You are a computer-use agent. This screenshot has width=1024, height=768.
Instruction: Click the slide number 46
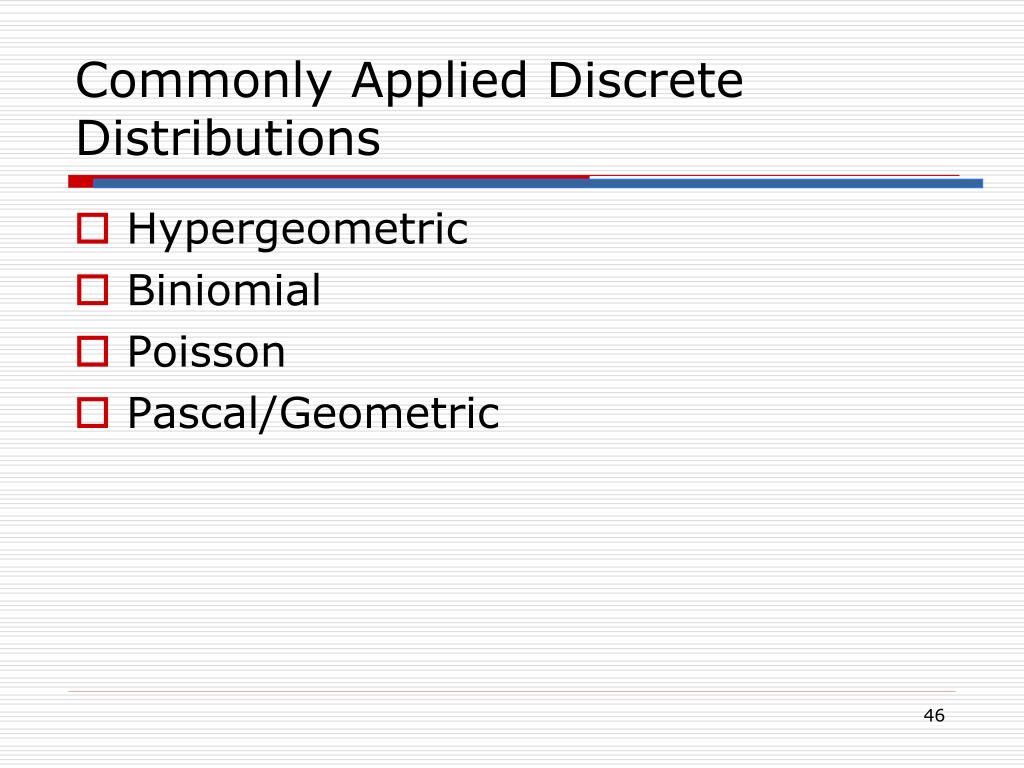tap(934, 716)
